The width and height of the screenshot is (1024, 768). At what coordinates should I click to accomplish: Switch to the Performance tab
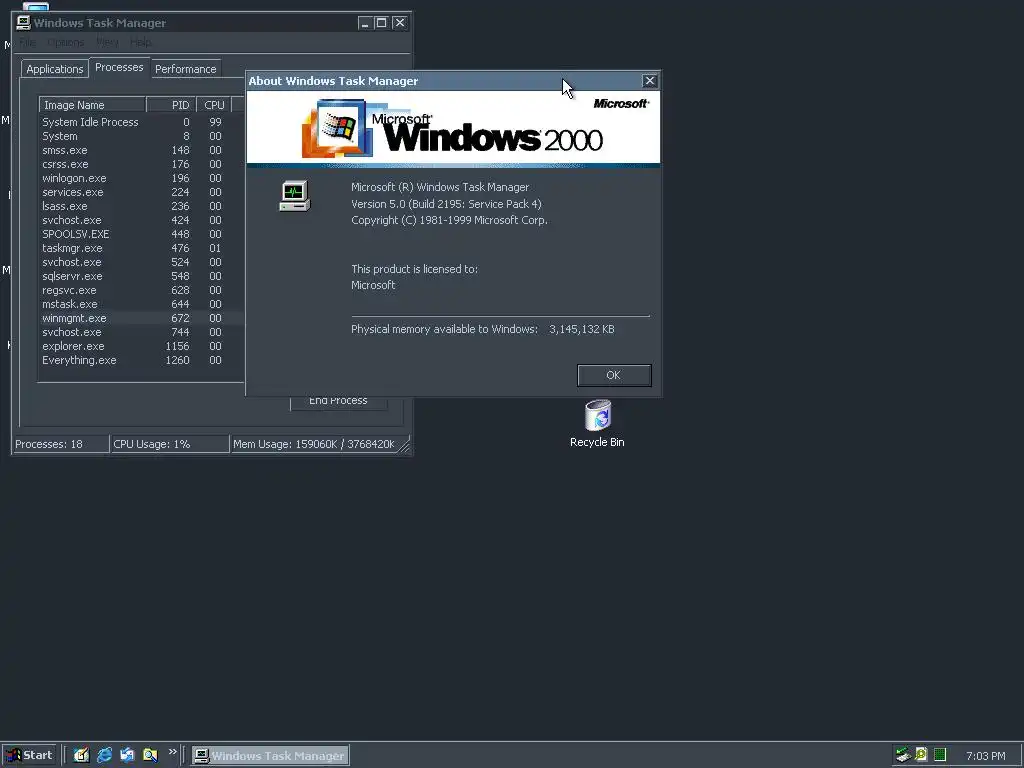185,69
